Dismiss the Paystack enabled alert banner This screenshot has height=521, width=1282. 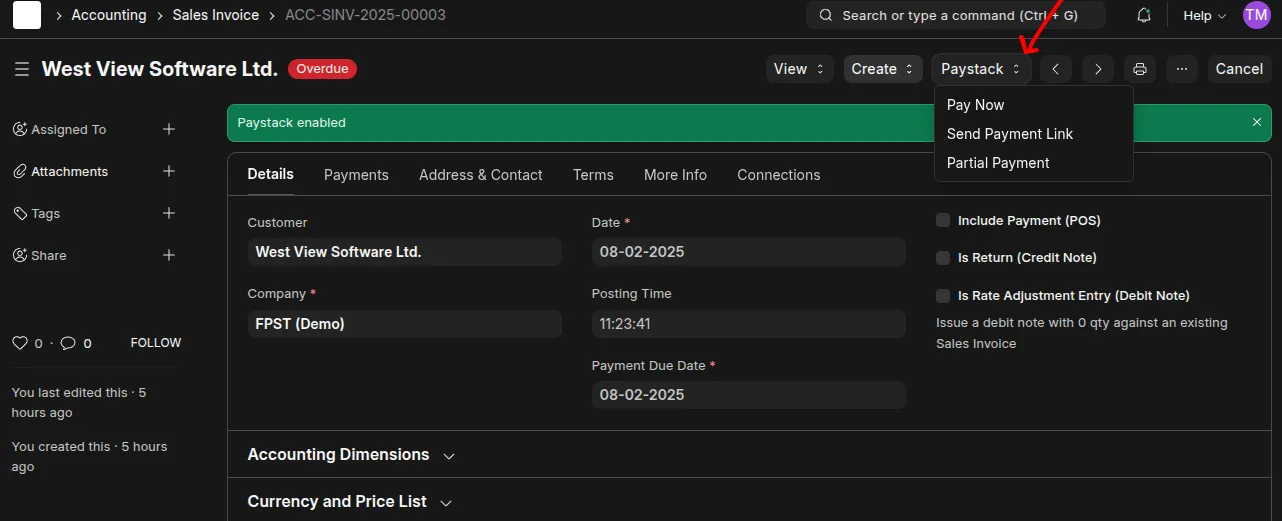(1257, 122)
